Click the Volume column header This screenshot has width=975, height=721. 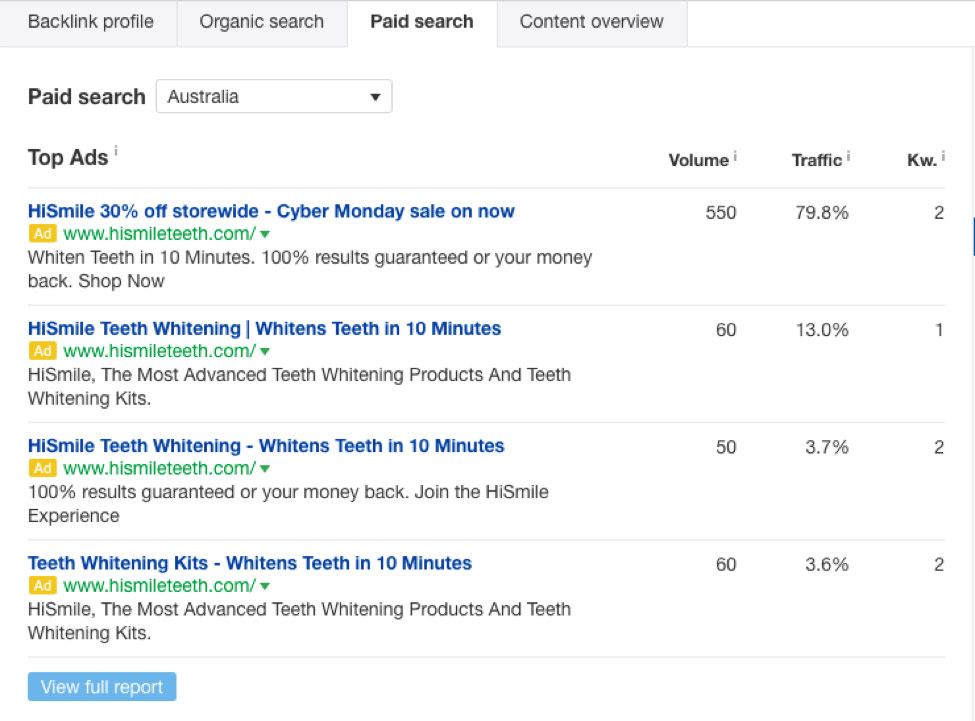point(698,160)
